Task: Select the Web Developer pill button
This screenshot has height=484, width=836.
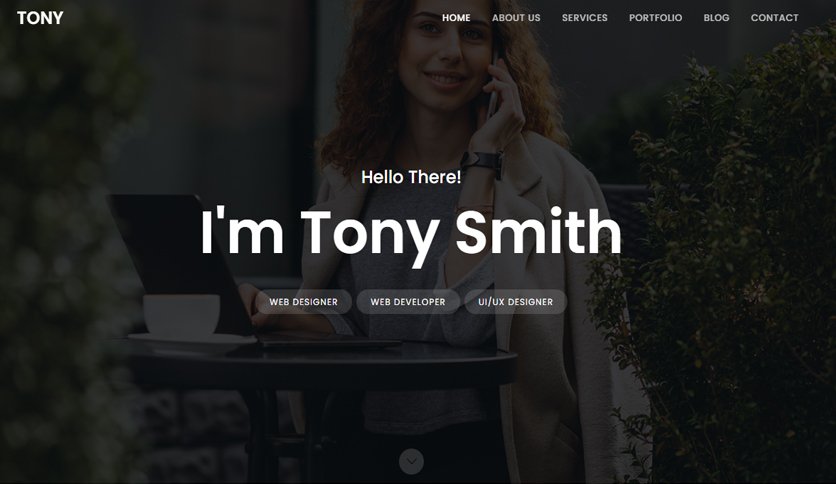Action: point(408,302)
